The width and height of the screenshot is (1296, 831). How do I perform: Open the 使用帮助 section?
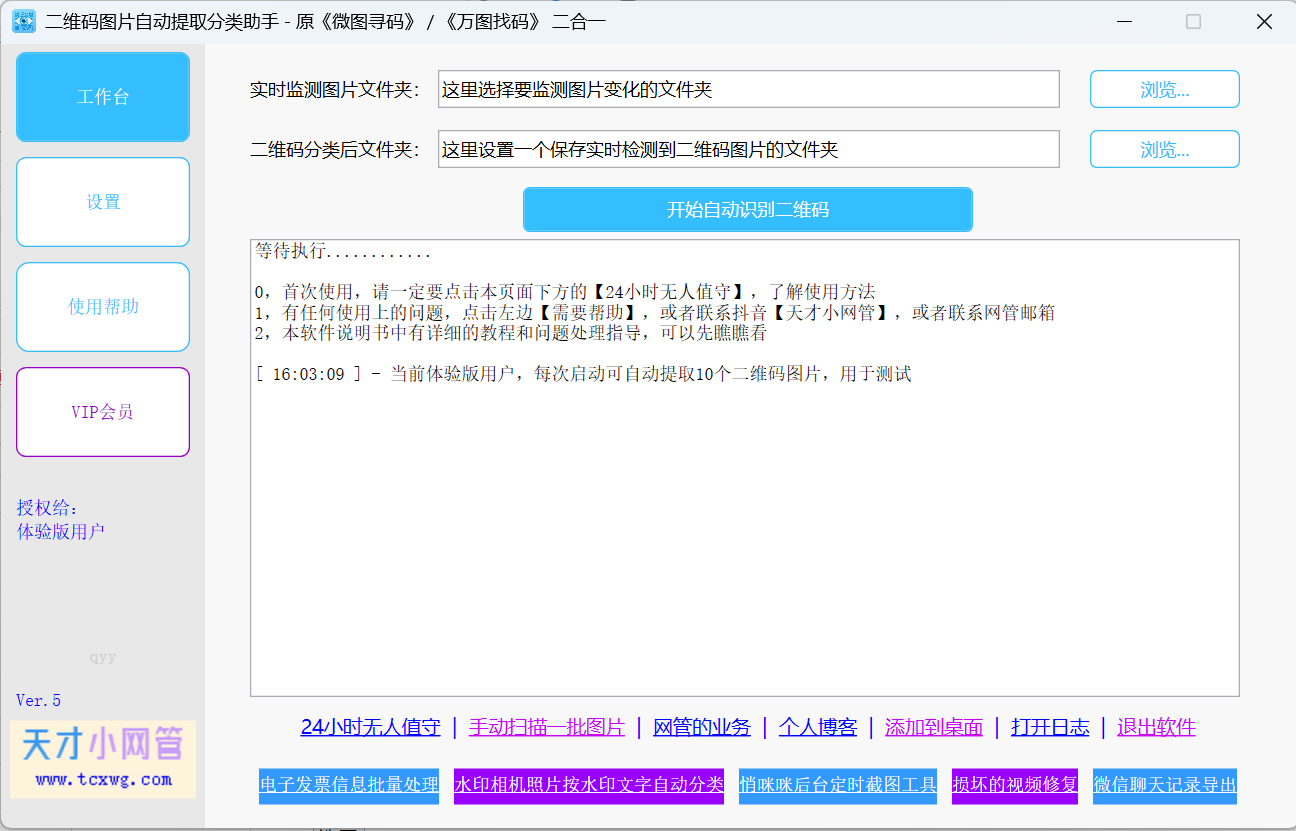click(102, 306)
